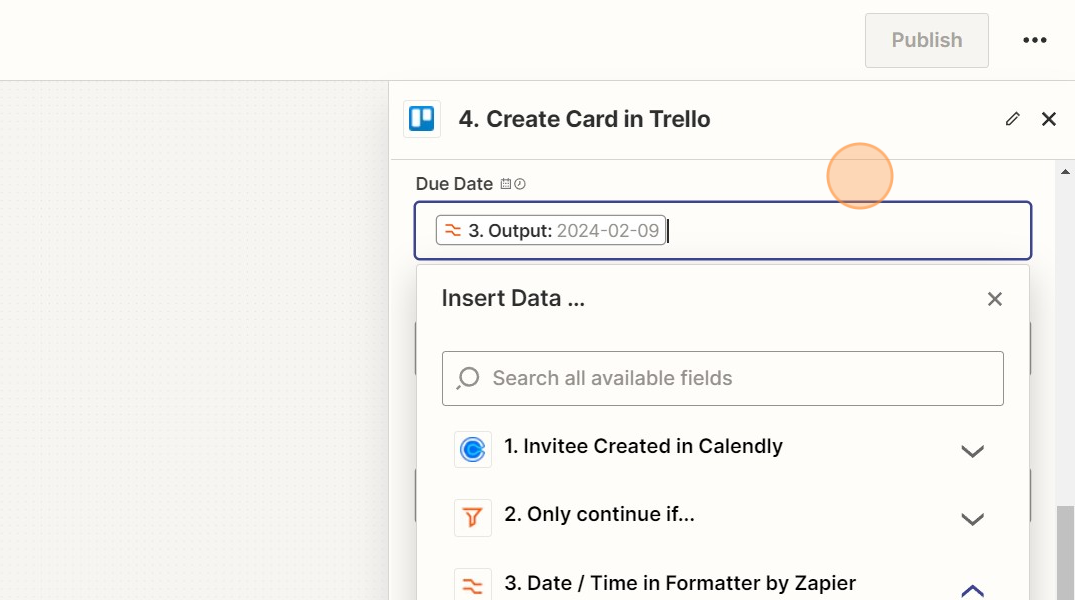Click the Formatter by Zapier icon
Viewport: 1075px width, 600px height.
coord(472,585)
